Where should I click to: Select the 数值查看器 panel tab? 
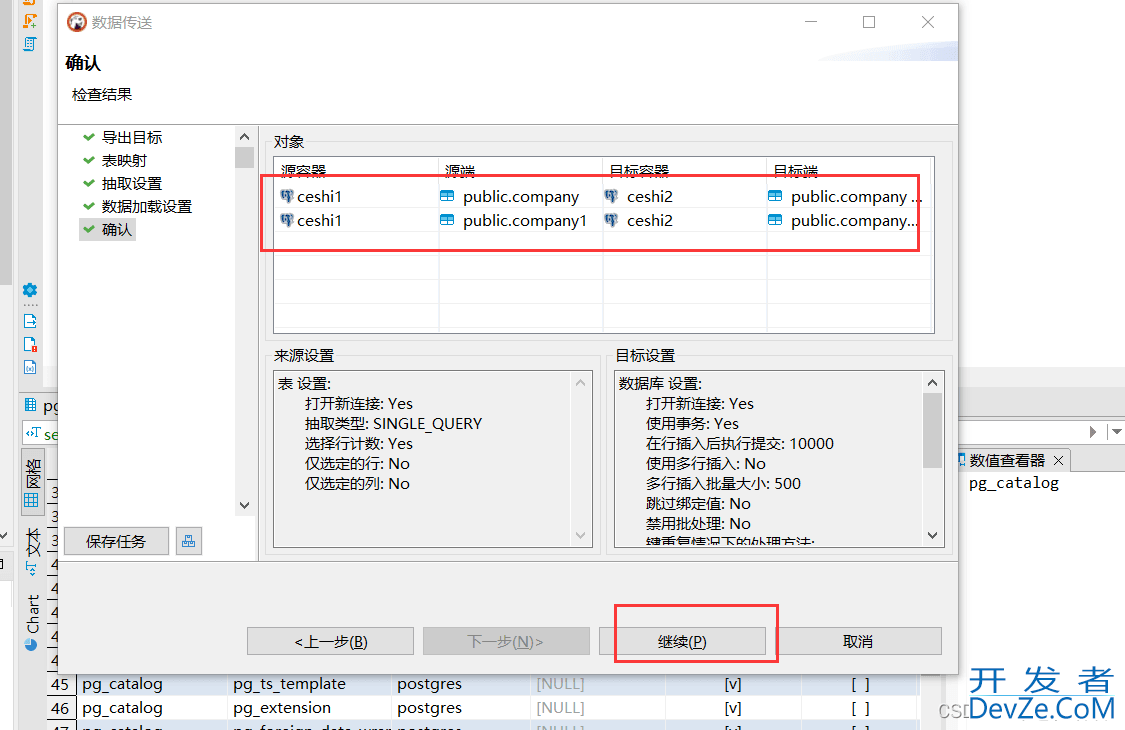click(1007, 461)
